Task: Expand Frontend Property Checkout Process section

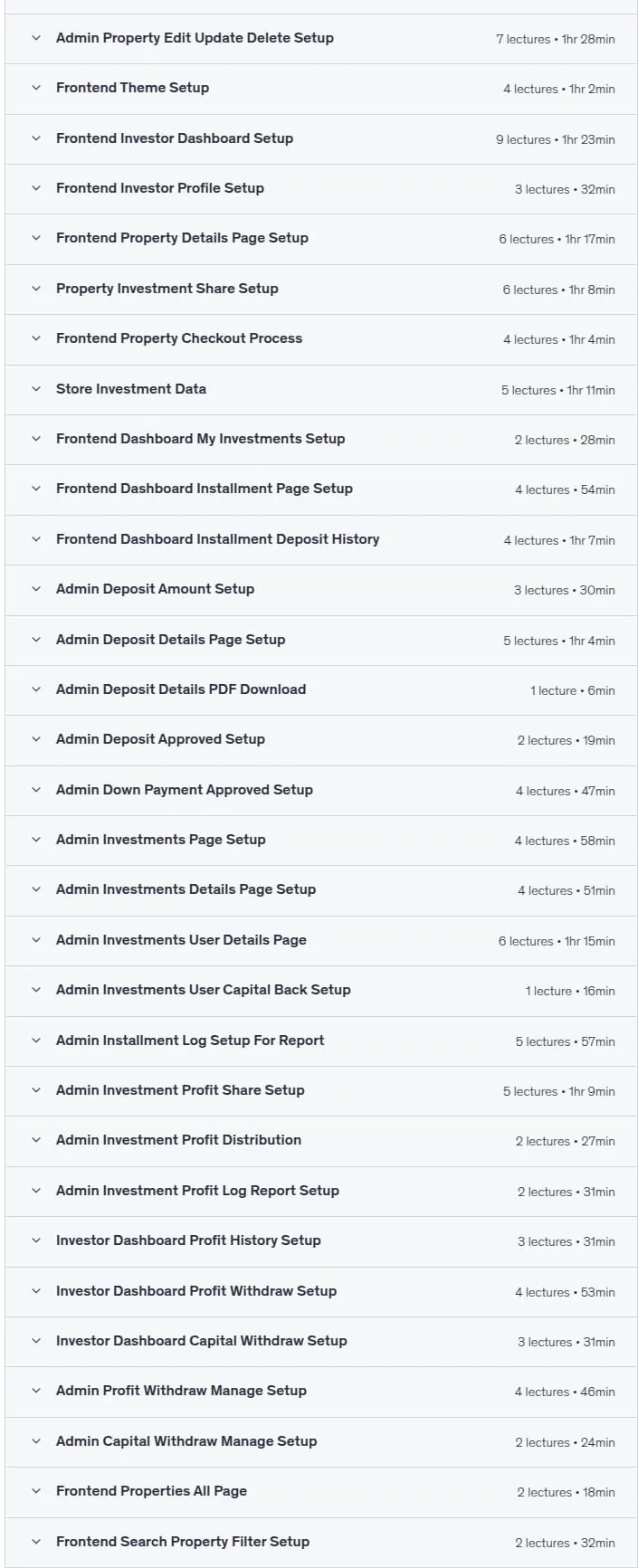Action: tap(321, 339)
